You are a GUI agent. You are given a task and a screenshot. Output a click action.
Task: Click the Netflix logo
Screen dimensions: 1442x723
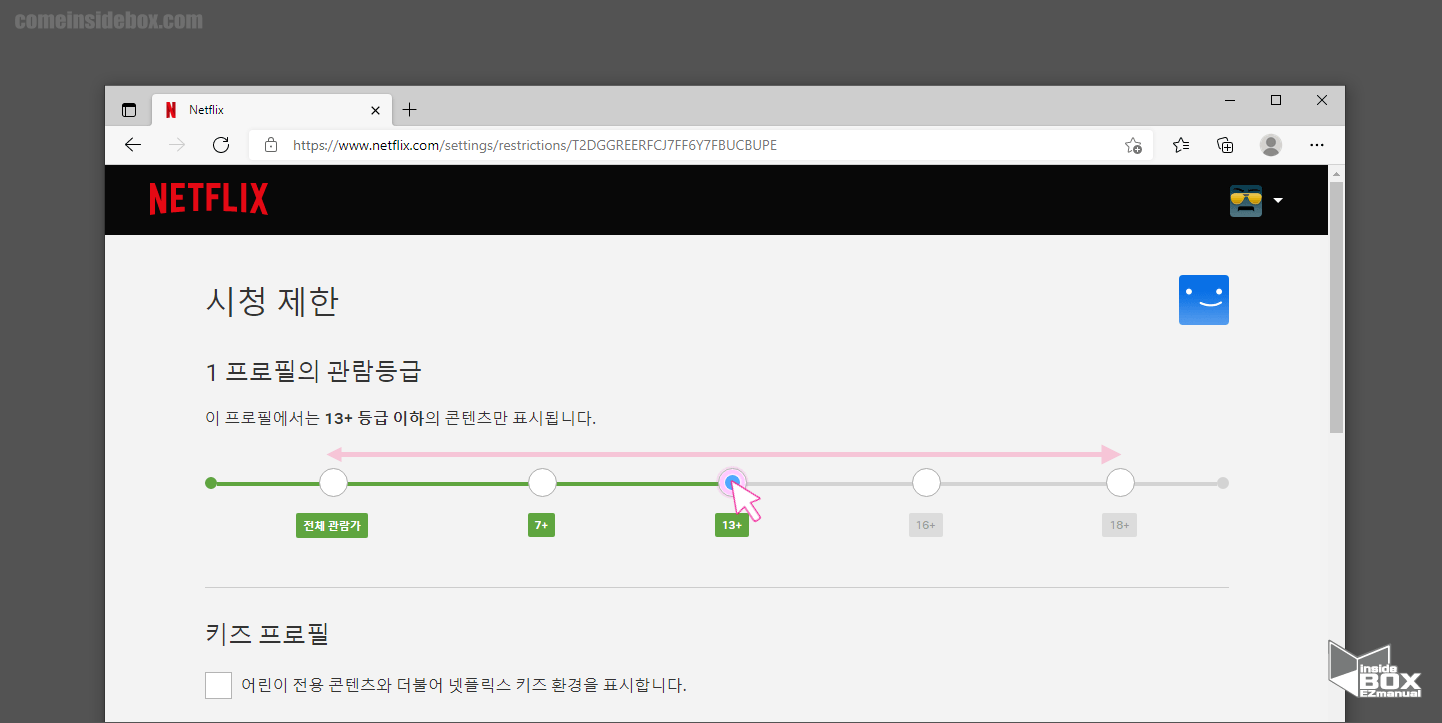(x=208, y=198)
